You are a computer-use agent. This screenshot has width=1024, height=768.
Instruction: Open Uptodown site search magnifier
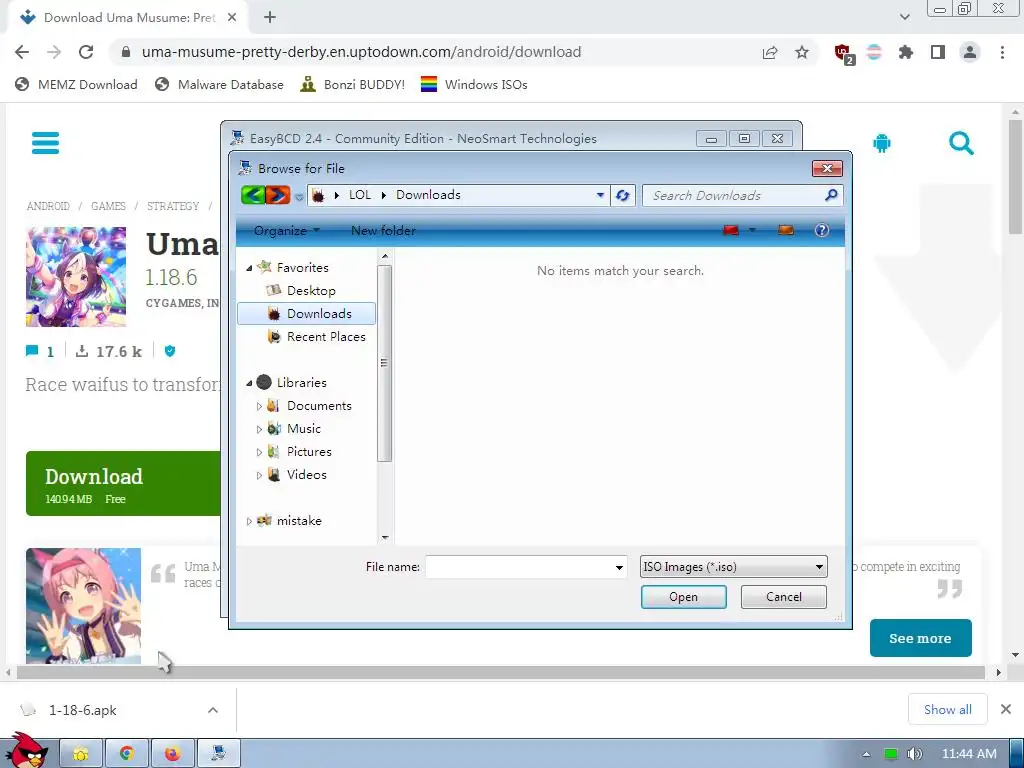(x=961, y=143)
